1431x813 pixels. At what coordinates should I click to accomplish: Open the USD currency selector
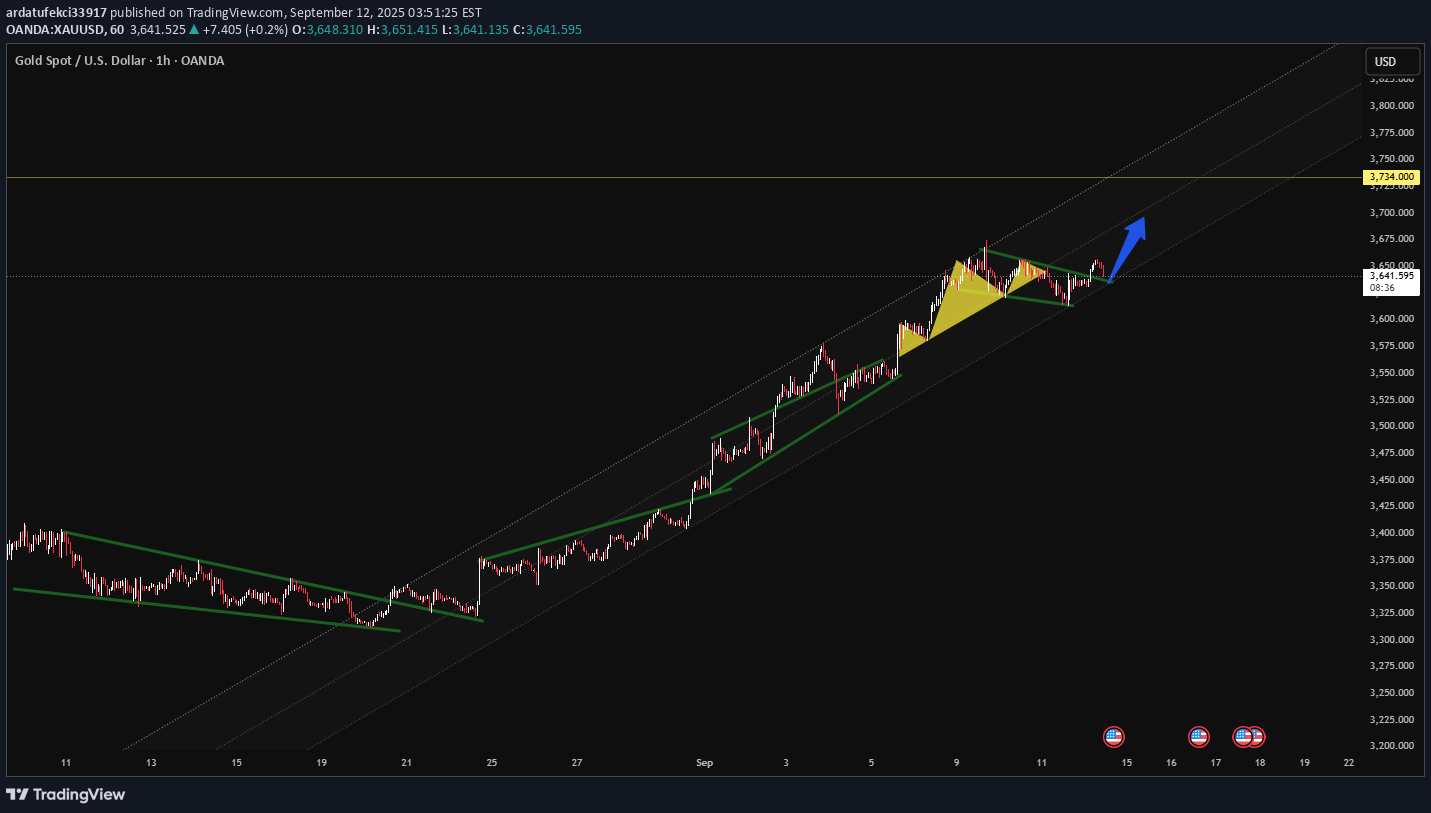coord(1392,62)
